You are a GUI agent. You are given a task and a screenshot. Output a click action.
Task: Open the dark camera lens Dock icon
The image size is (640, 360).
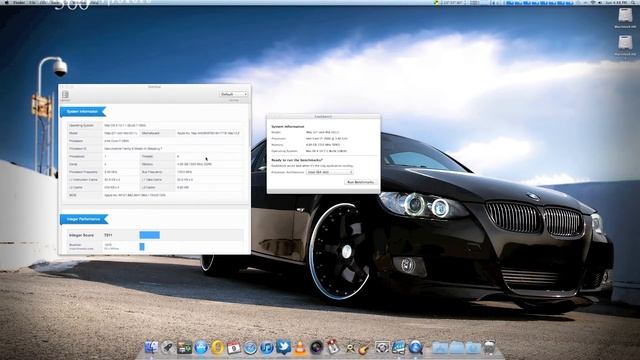tap(316, 347)
